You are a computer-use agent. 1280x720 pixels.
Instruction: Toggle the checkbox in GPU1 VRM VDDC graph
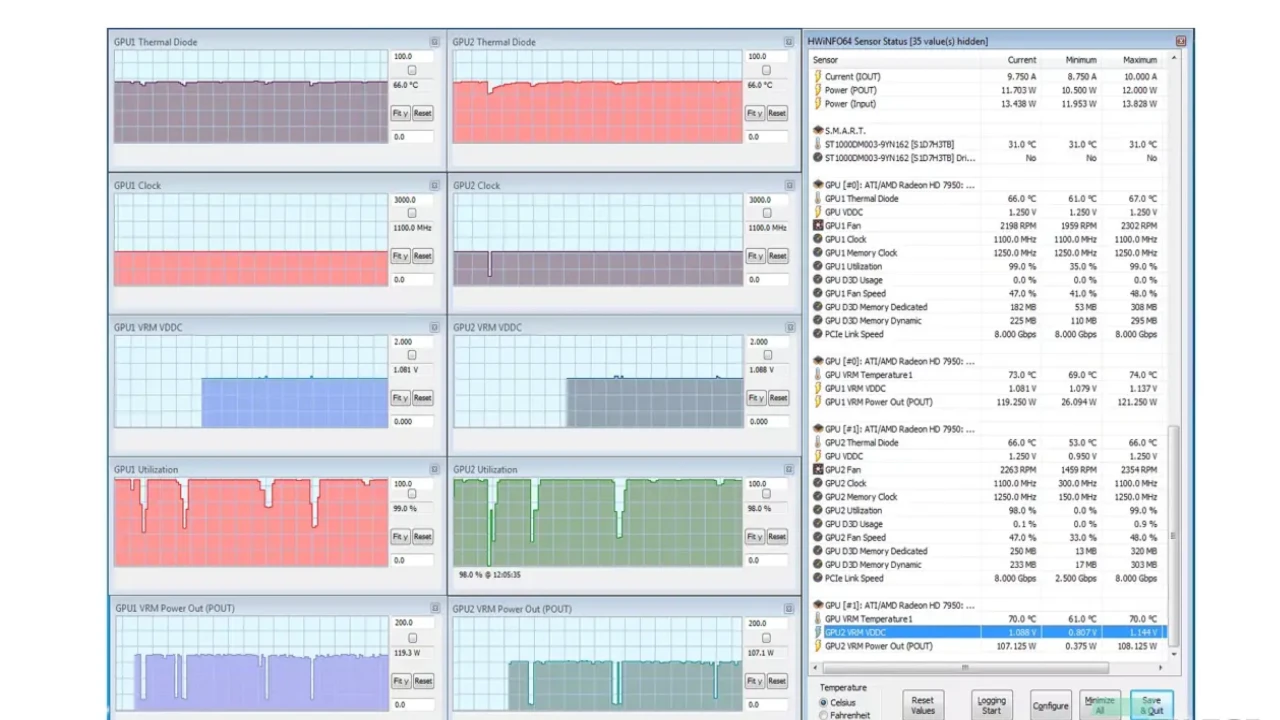coord(412,355)
